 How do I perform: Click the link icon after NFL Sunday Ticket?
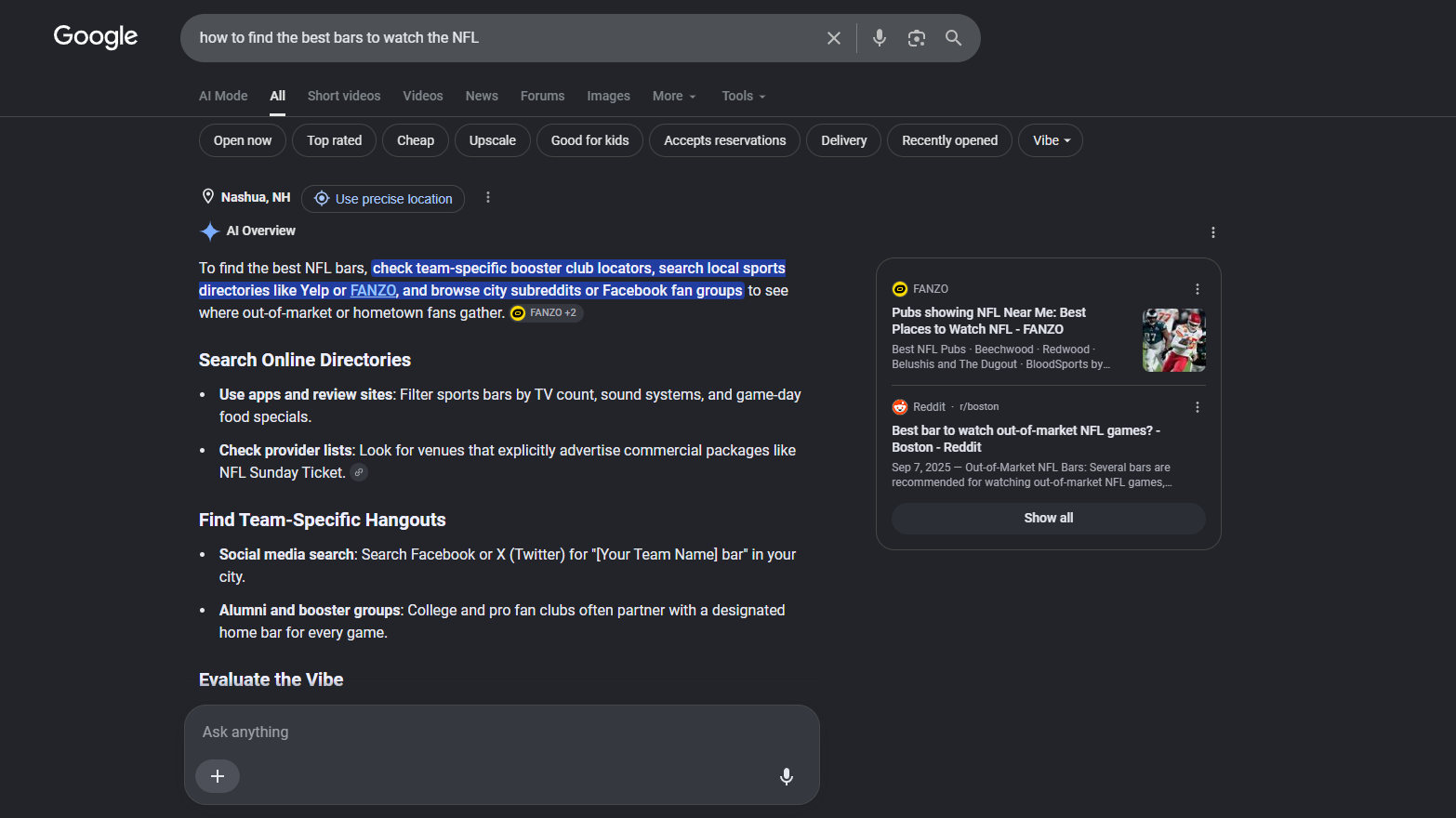click(359, 472)
